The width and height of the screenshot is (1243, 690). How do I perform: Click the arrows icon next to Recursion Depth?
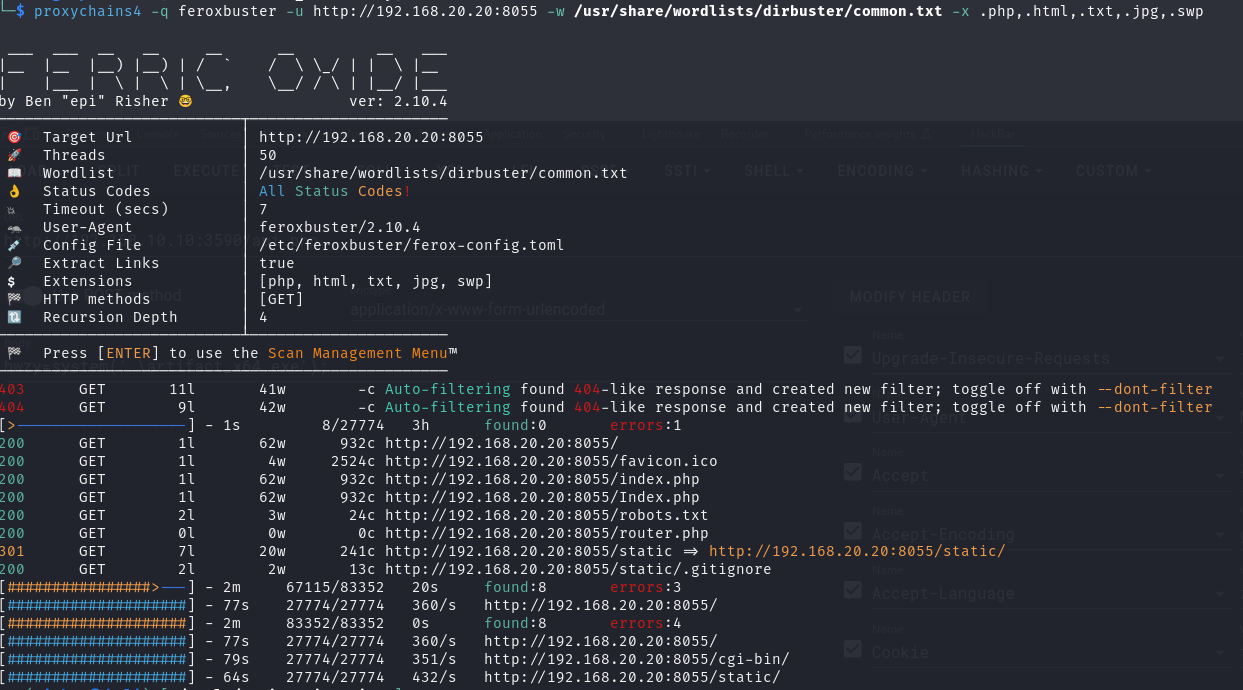pos(14,317)
